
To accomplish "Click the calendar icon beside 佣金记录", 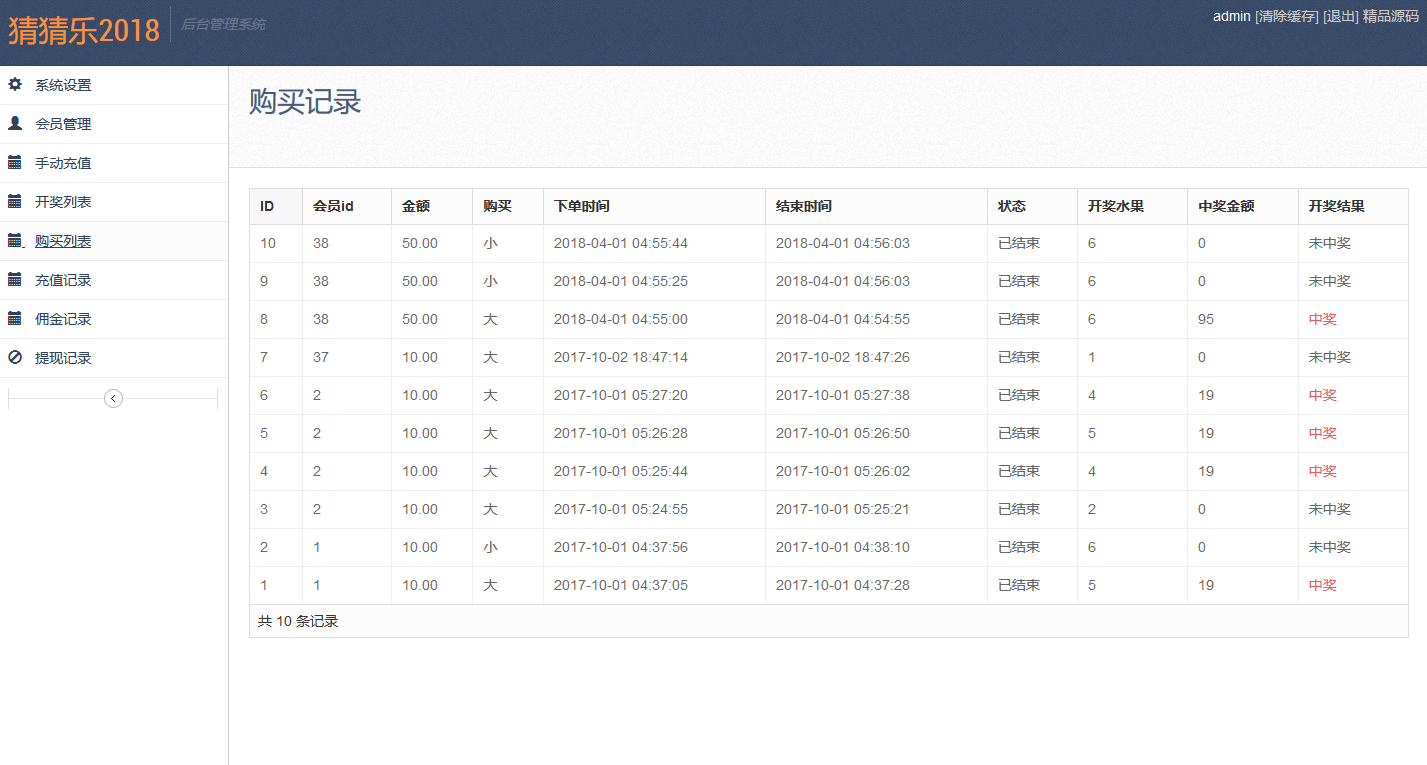I will click(15, 319).
